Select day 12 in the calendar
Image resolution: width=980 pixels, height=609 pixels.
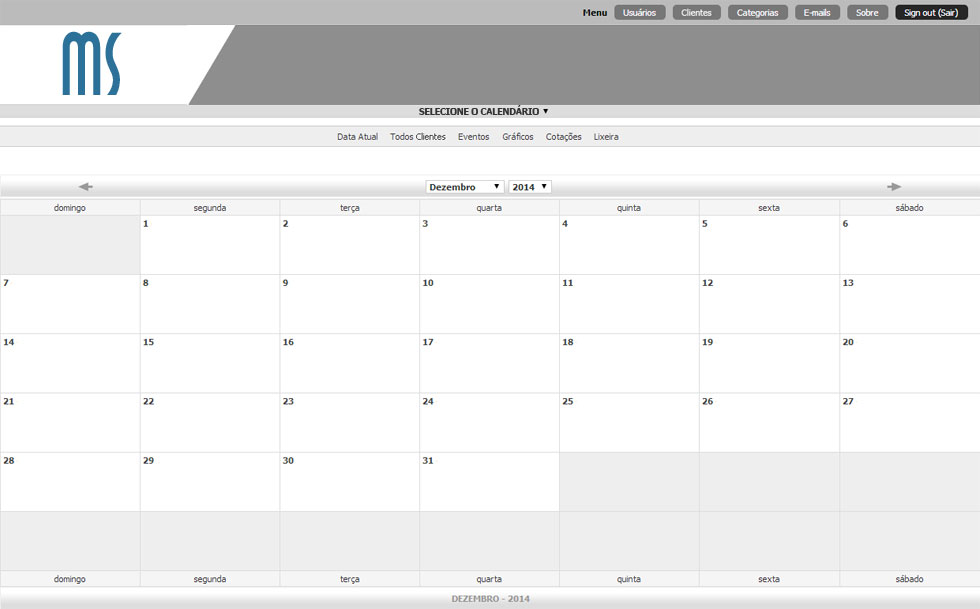coord(769,304)
